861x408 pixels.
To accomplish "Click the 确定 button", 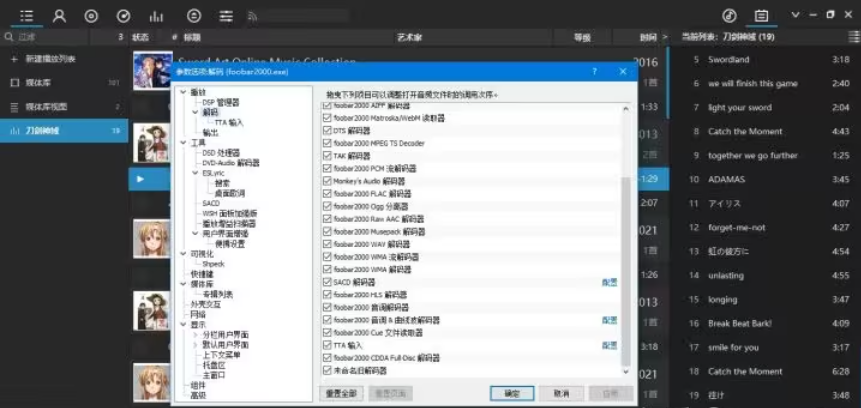I will tap(512, 393).
